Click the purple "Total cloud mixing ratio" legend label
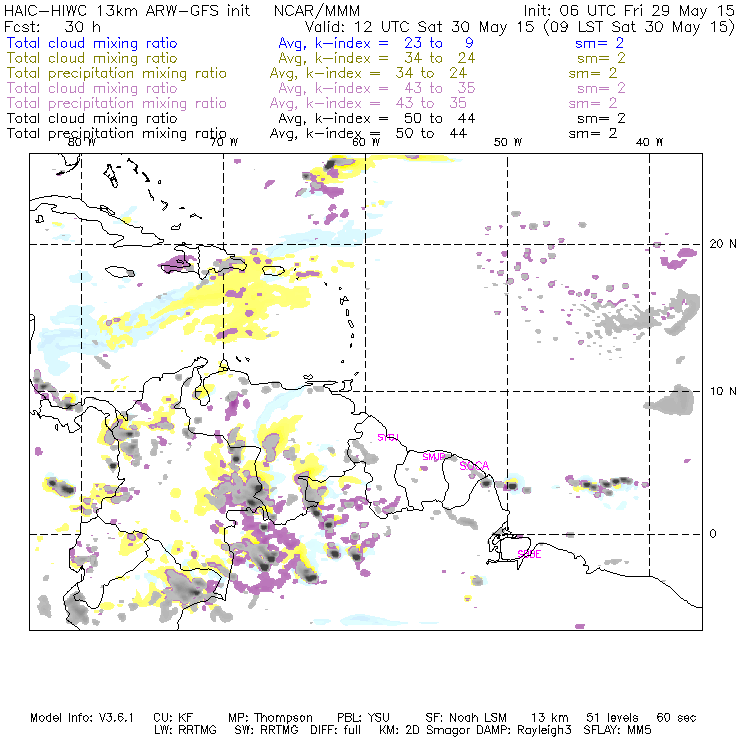 pos(92,88)
